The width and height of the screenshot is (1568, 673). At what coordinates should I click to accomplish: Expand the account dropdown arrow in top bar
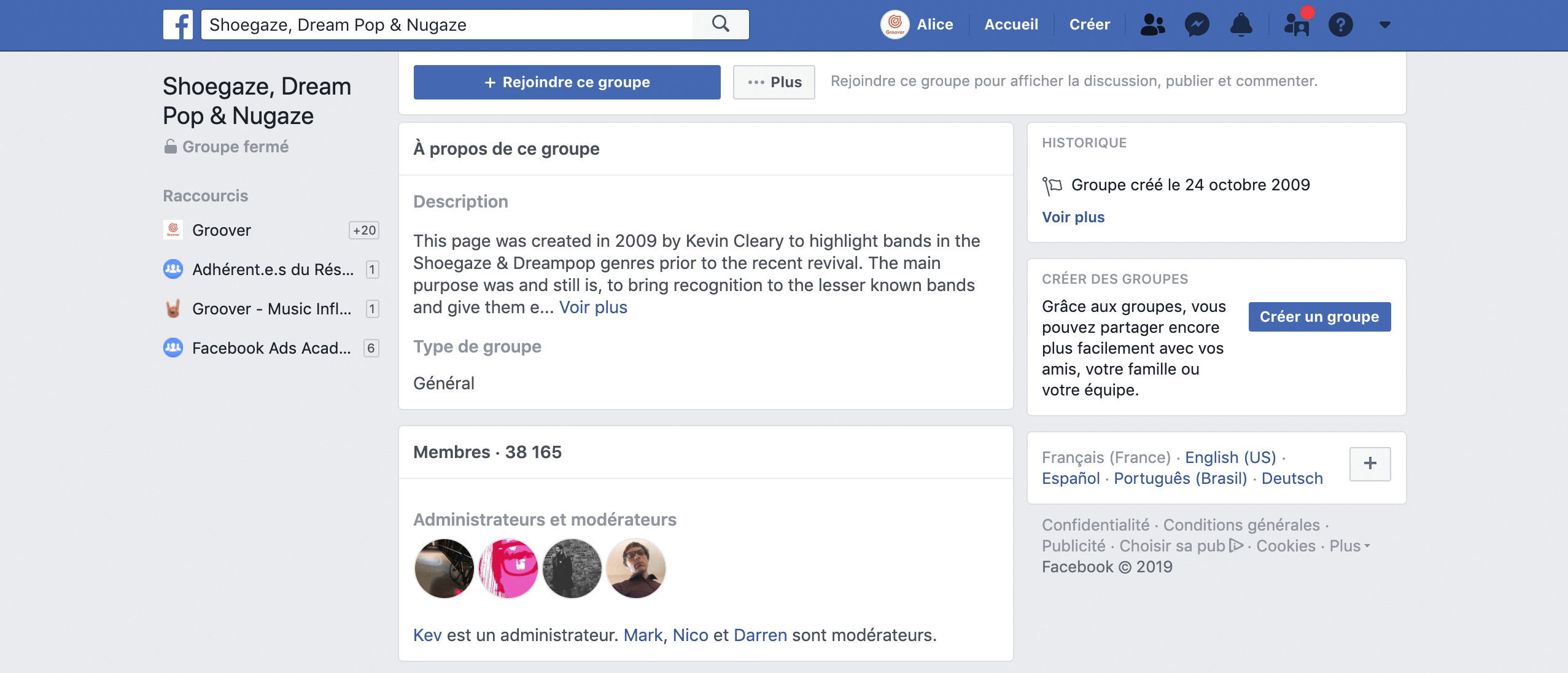(x=1385, y=25)
